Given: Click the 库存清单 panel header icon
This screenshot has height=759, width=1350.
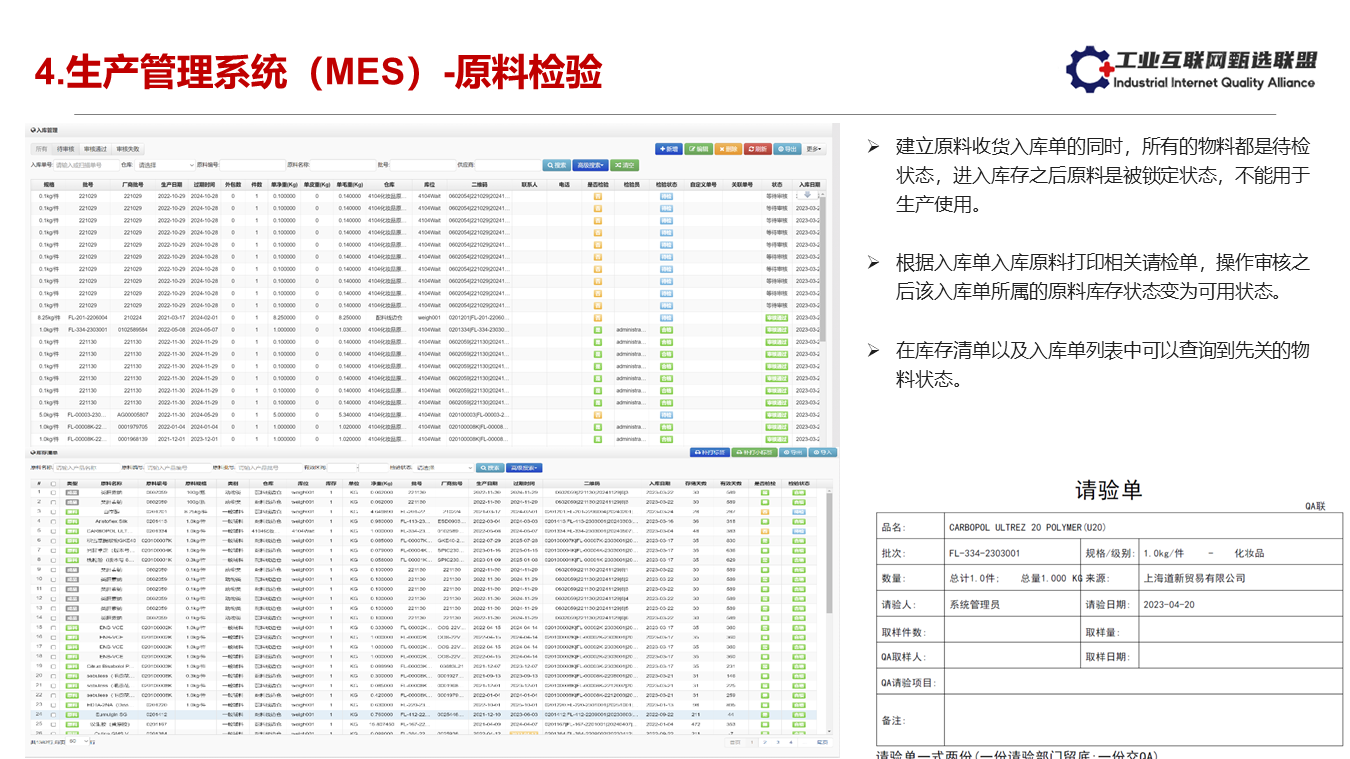Looking at the screenshot, I should click(34, 453).
